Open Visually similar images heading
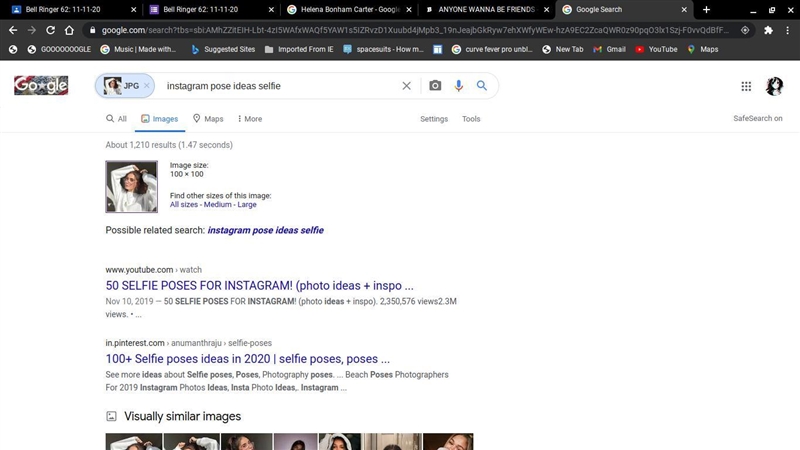The image size is (800, 450). 182,416
